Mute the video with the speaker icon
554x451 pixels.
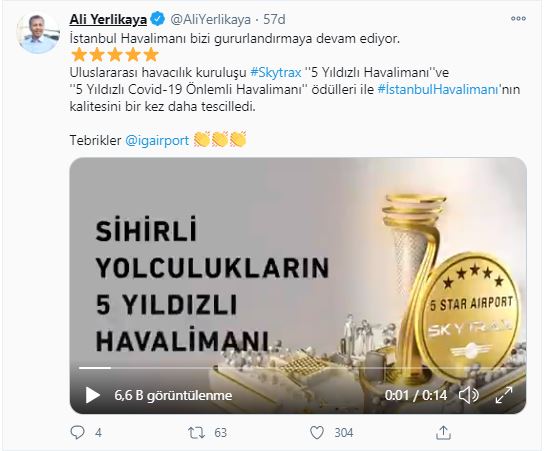(x=468, y=395)
